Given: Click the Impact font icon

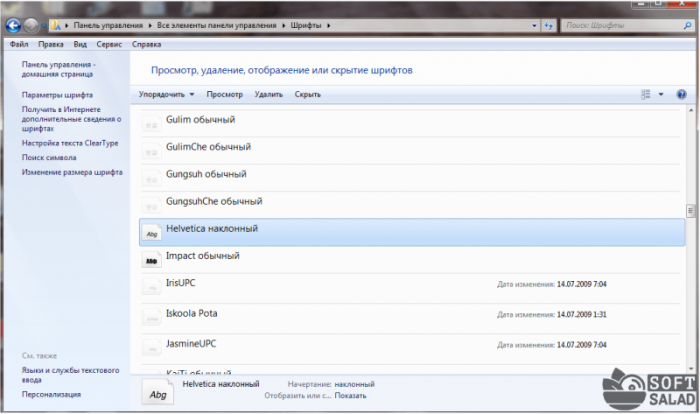Looking at the screenshot, I should pos(151,259).
